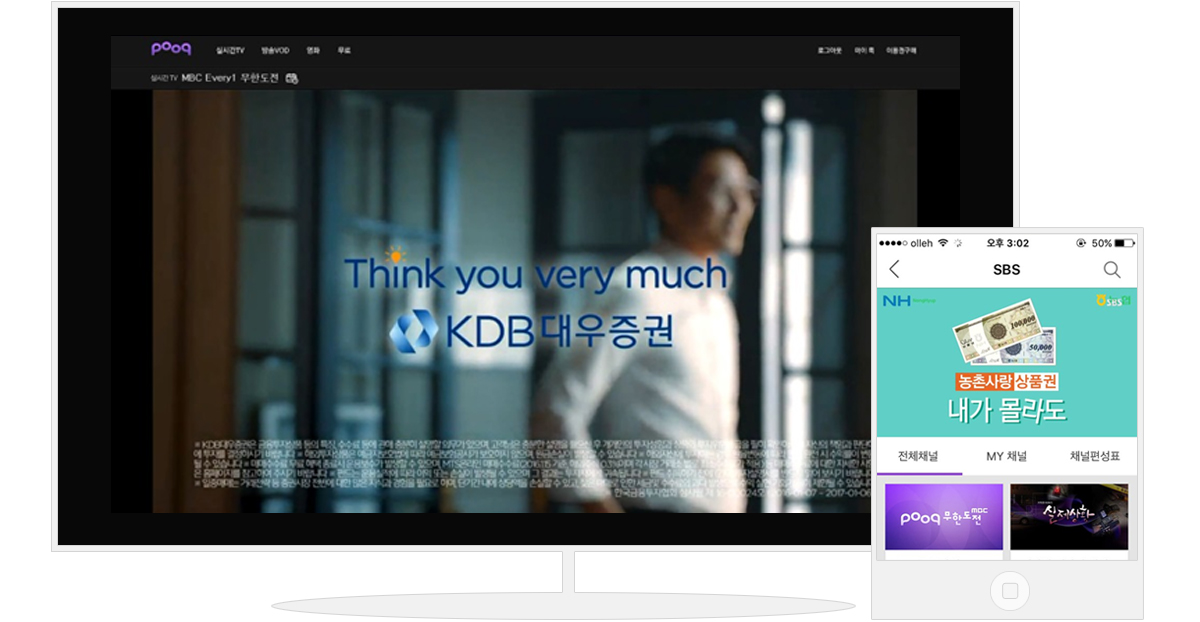This screenshot has width=1200, height=622.
Task: Tap the Wi-Fi icon in phone status bar
Action: coord(943,243)
